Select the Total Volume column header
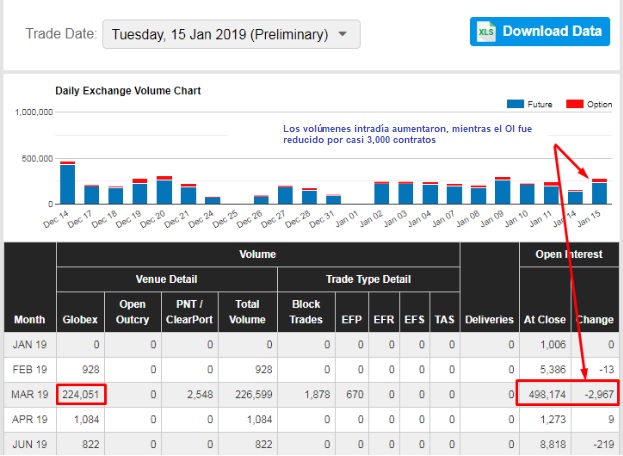623x456 pixels. tap(248, 312)
